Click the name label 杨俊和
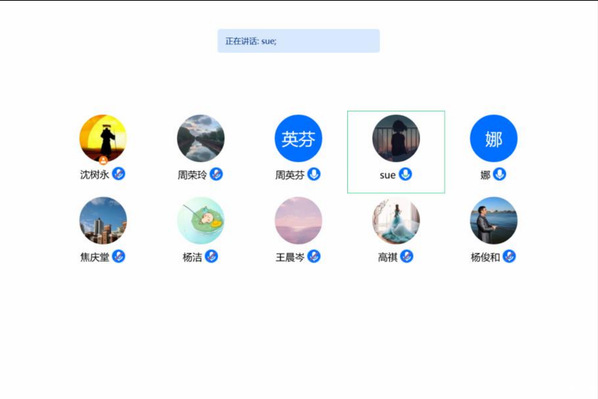 [485, 257]
